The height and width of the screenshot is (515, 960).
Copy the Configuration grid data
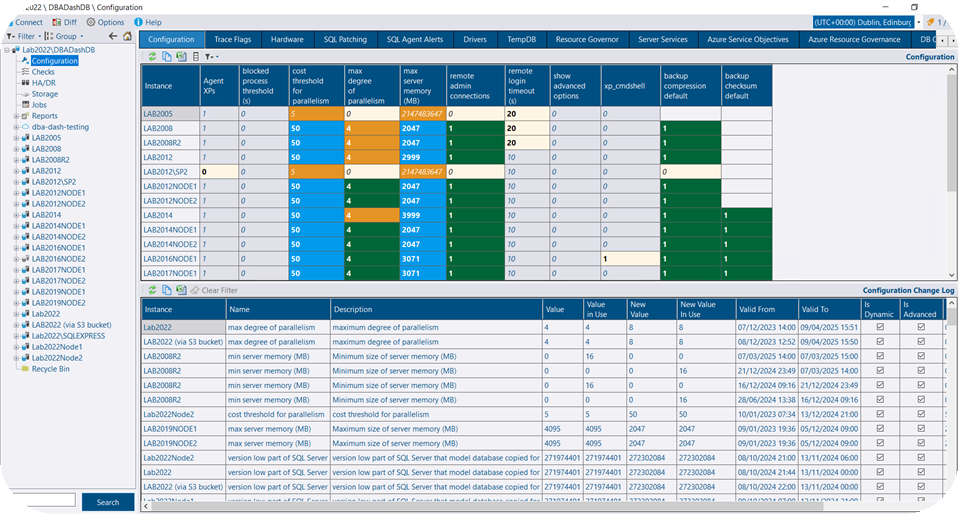[x=167, y=56]
